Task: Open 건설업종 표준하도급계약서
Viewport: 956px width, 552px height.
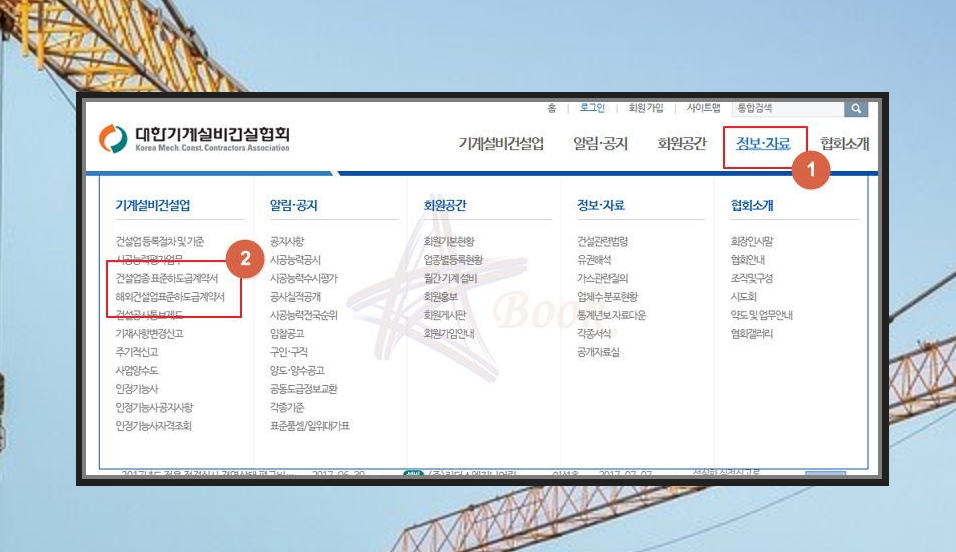Action: click(167, 278)
